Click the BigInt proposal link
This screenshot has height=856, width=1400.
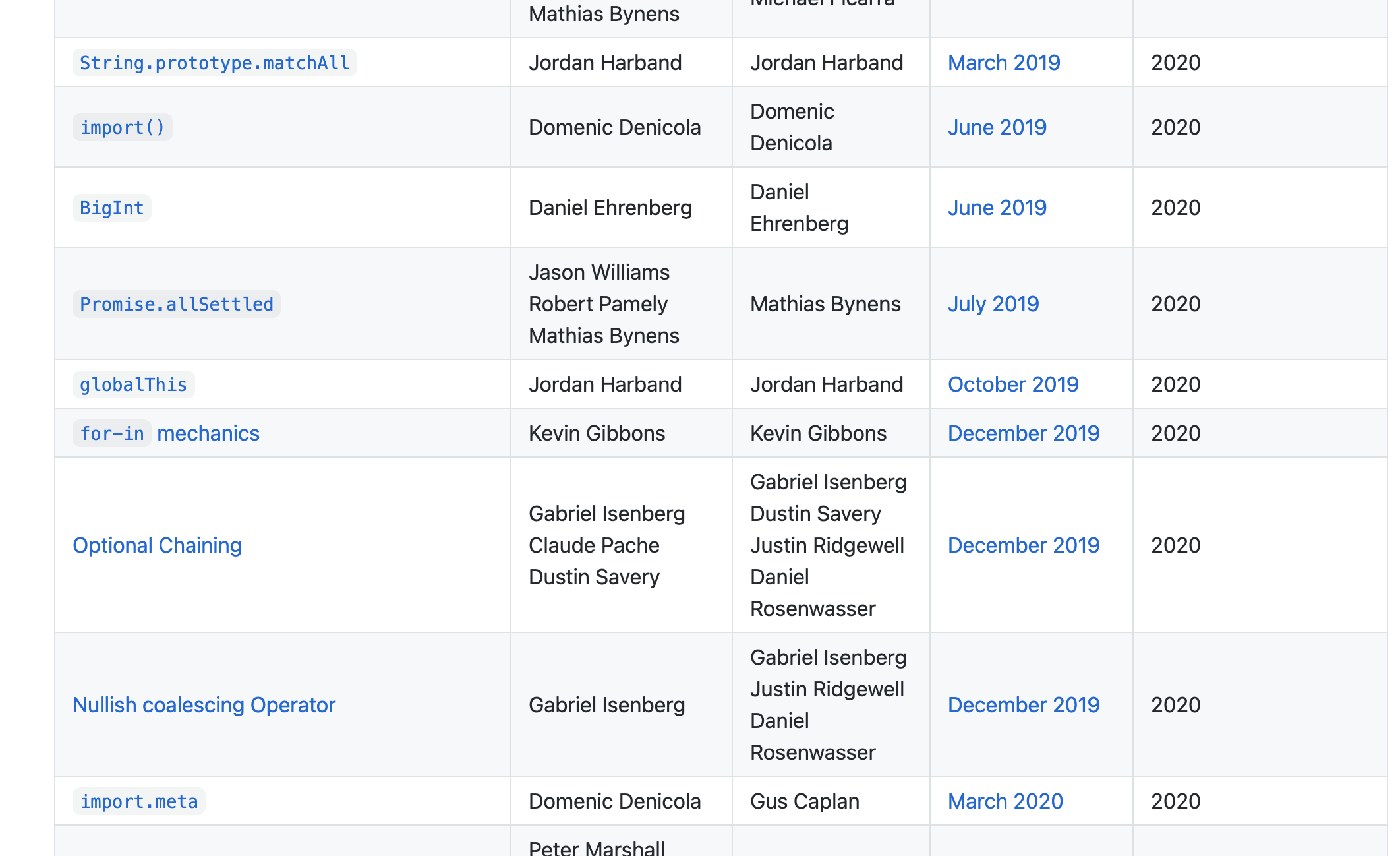(x=111, y=208)
